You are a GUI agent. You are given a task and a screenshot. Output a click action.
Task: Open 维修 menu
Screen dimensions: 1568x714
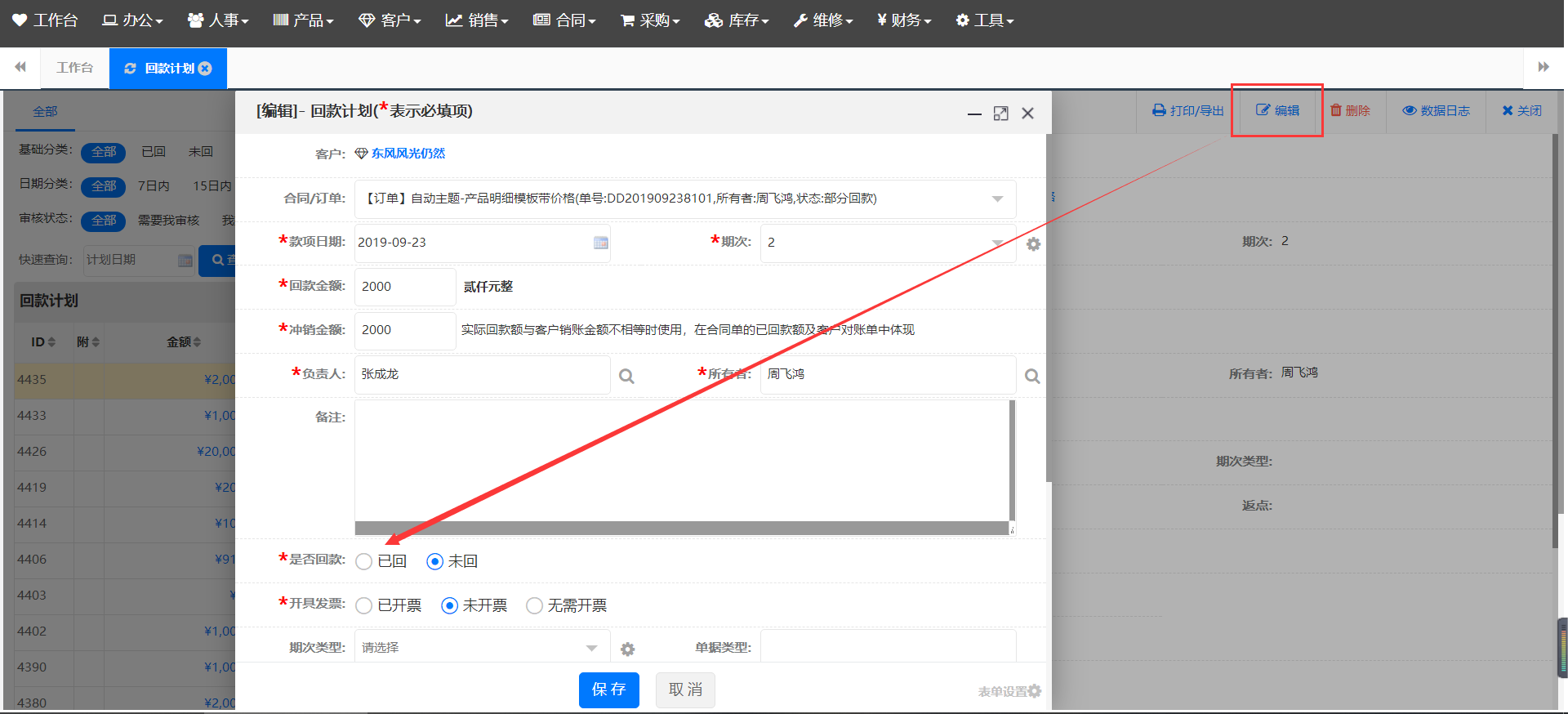[823, 20]
